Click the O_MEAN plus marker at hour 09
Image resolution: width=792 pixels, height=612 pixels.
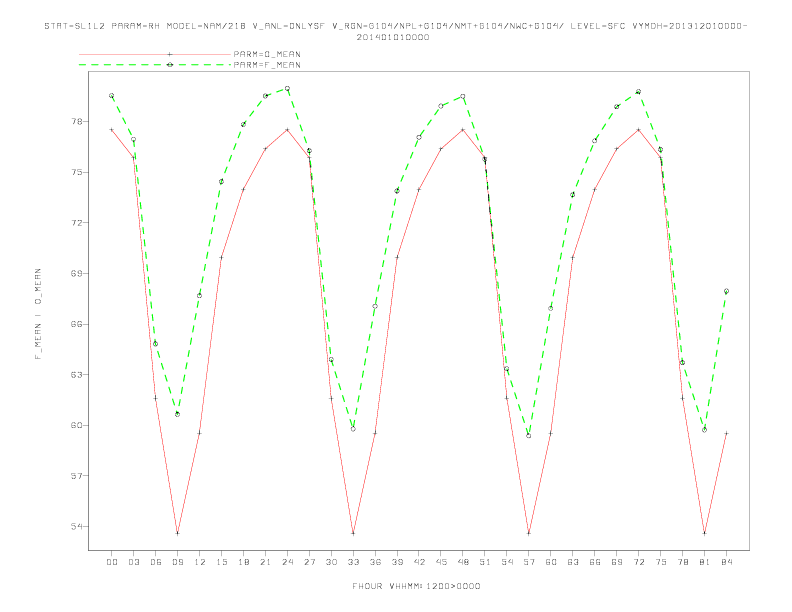177,533
